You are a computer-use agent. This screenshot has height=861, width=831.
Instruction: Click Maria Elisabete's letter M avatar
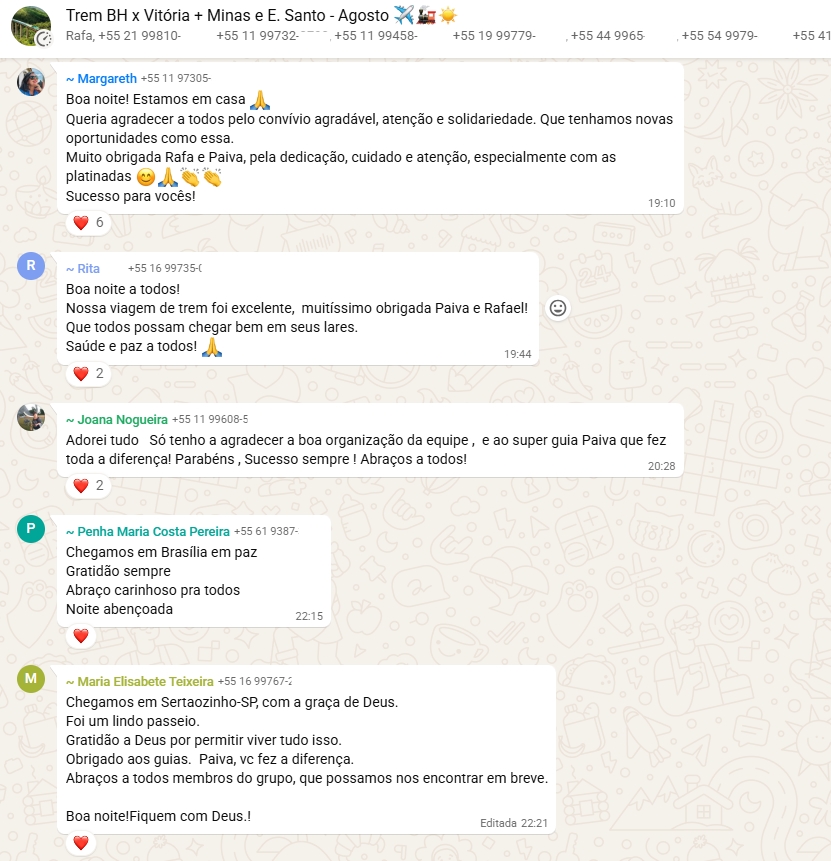tap(31, 679)
